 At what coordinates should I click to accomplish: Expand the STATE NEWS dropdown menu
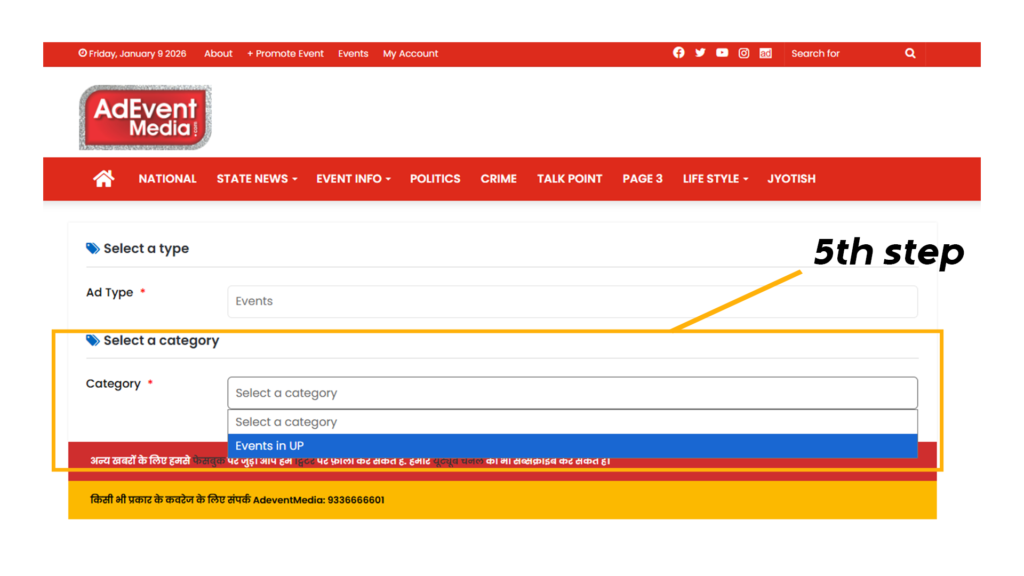(x=257, y=179)
